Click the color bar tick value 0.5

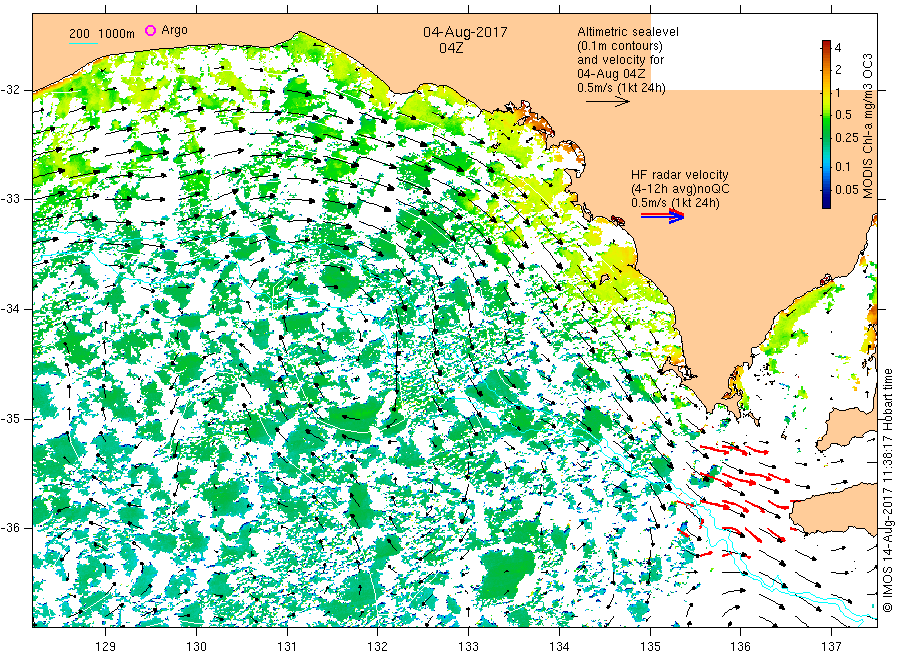[843, 115]
